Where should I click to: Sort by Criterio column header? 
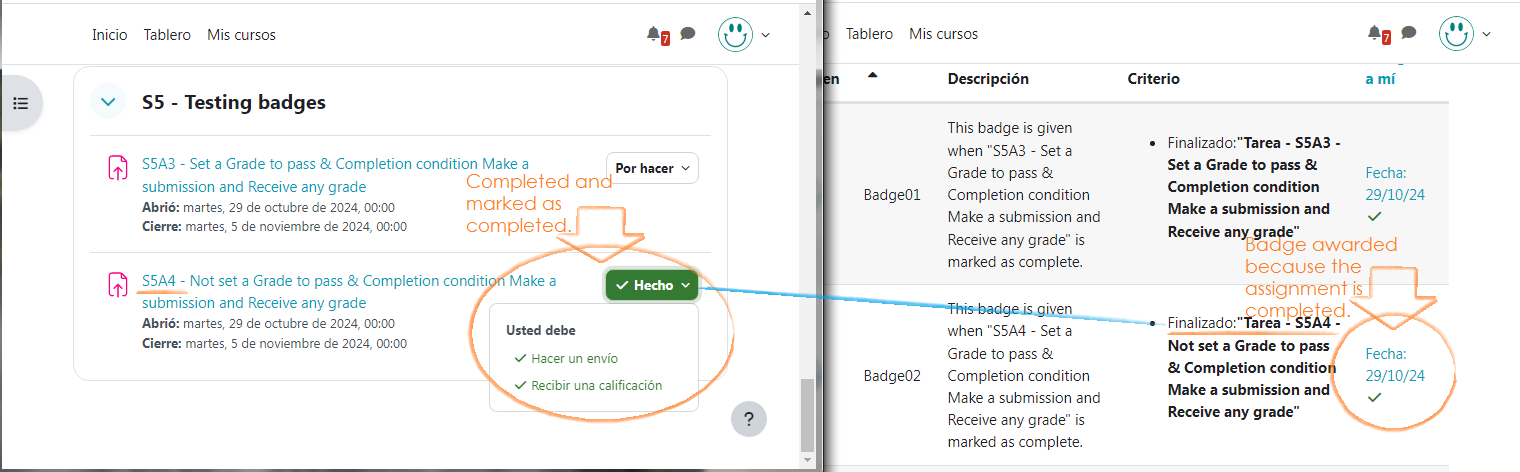pos(1154,78)
